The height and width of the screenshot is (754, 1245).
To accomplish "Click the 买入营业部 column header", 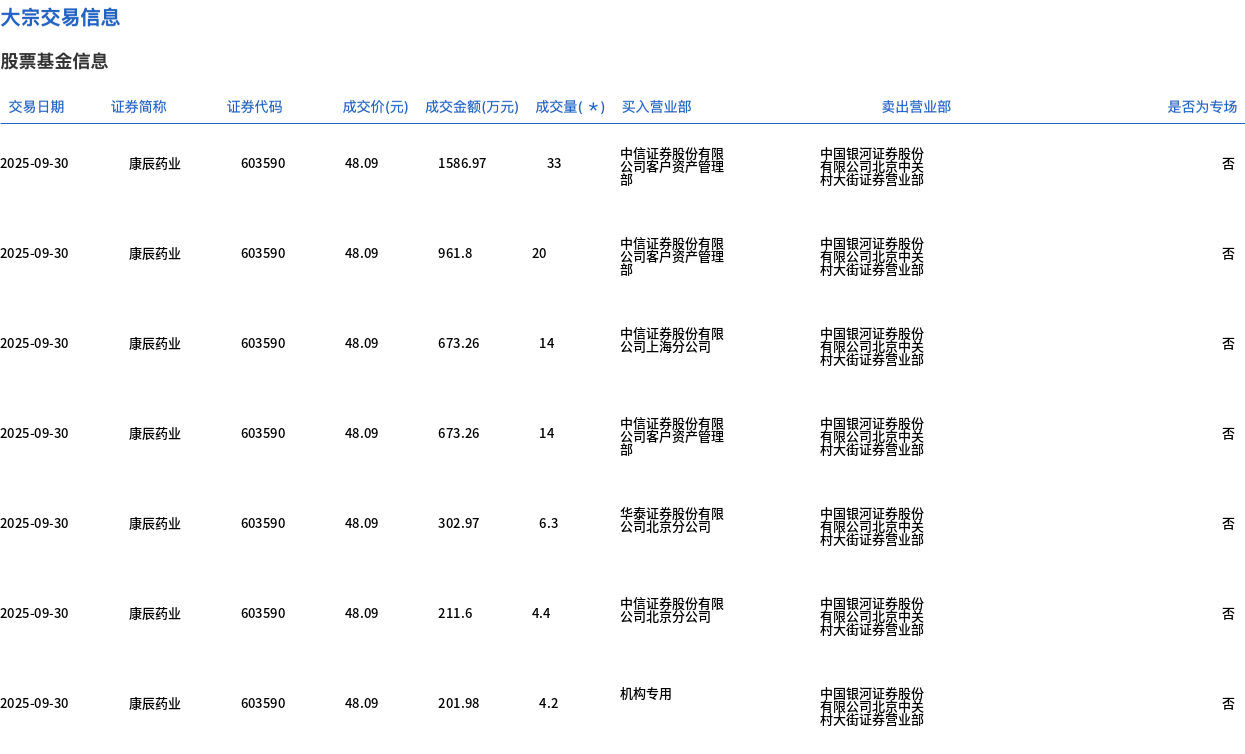I will [x=656, y=107].
